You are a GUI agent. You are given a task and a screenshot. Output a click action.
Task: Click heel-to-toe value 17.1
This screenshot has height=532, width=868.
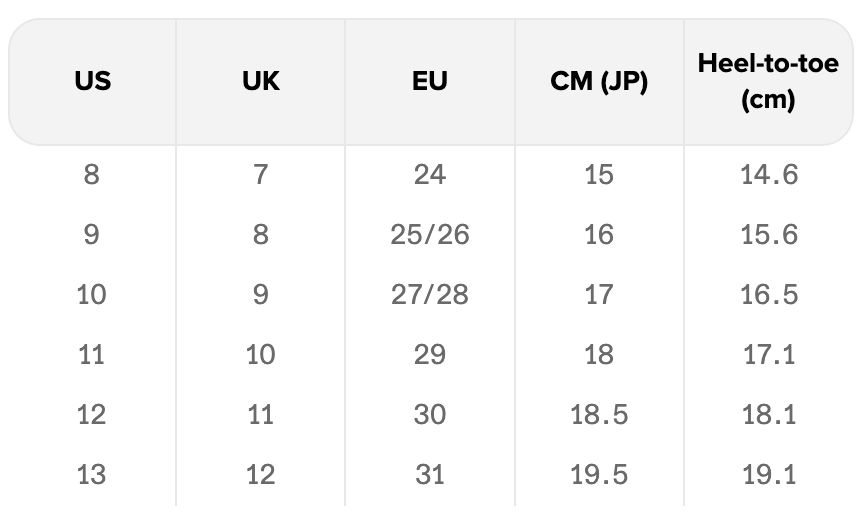[768, 354]
